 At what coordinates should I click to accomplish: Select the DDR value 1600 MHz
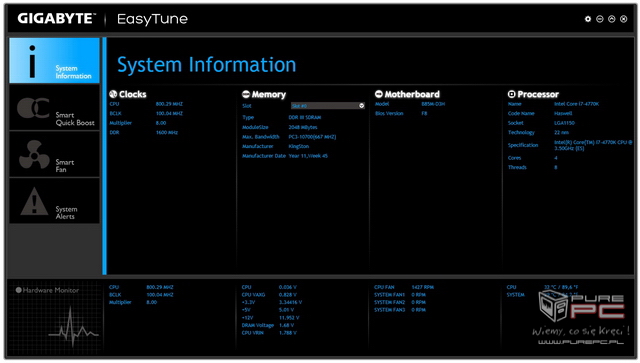[x=167, y=132]
